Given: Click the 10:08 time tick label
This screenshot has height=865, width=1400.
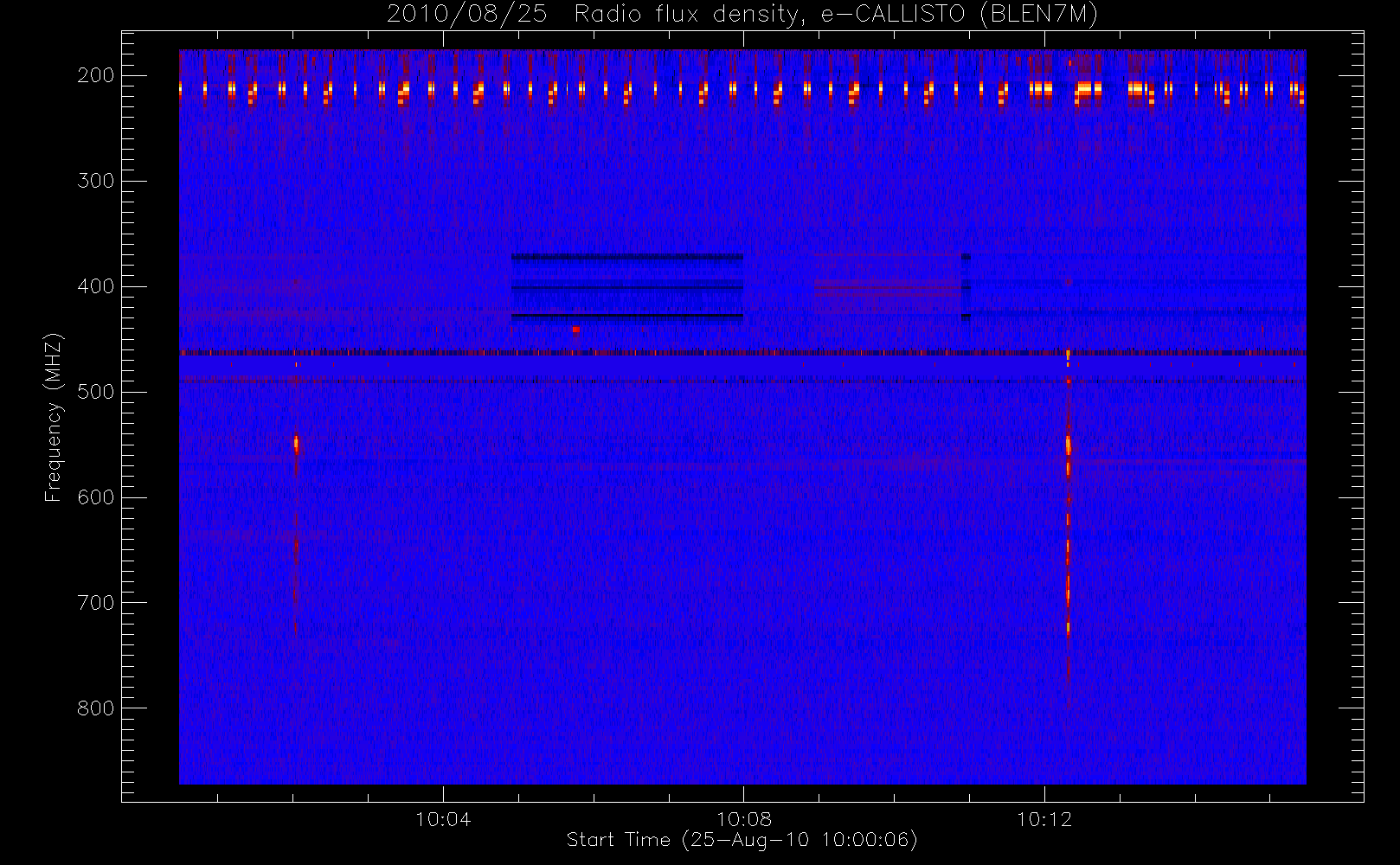Looking at the screenshot, I should point(744,819).
